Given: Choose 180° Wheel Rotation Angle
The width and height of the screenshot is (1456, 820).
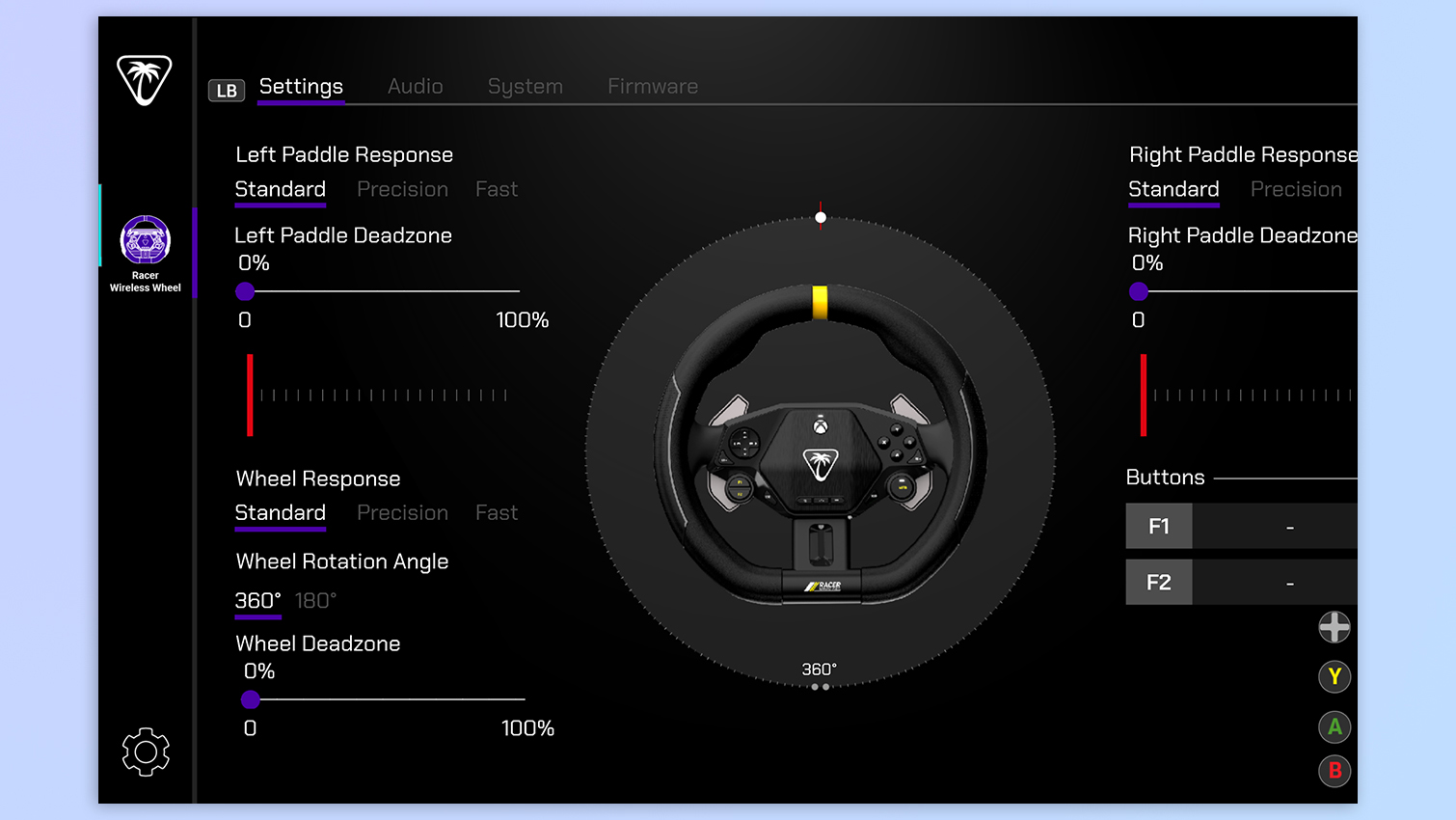Looking at the screenshot, I should click(314, 600).
